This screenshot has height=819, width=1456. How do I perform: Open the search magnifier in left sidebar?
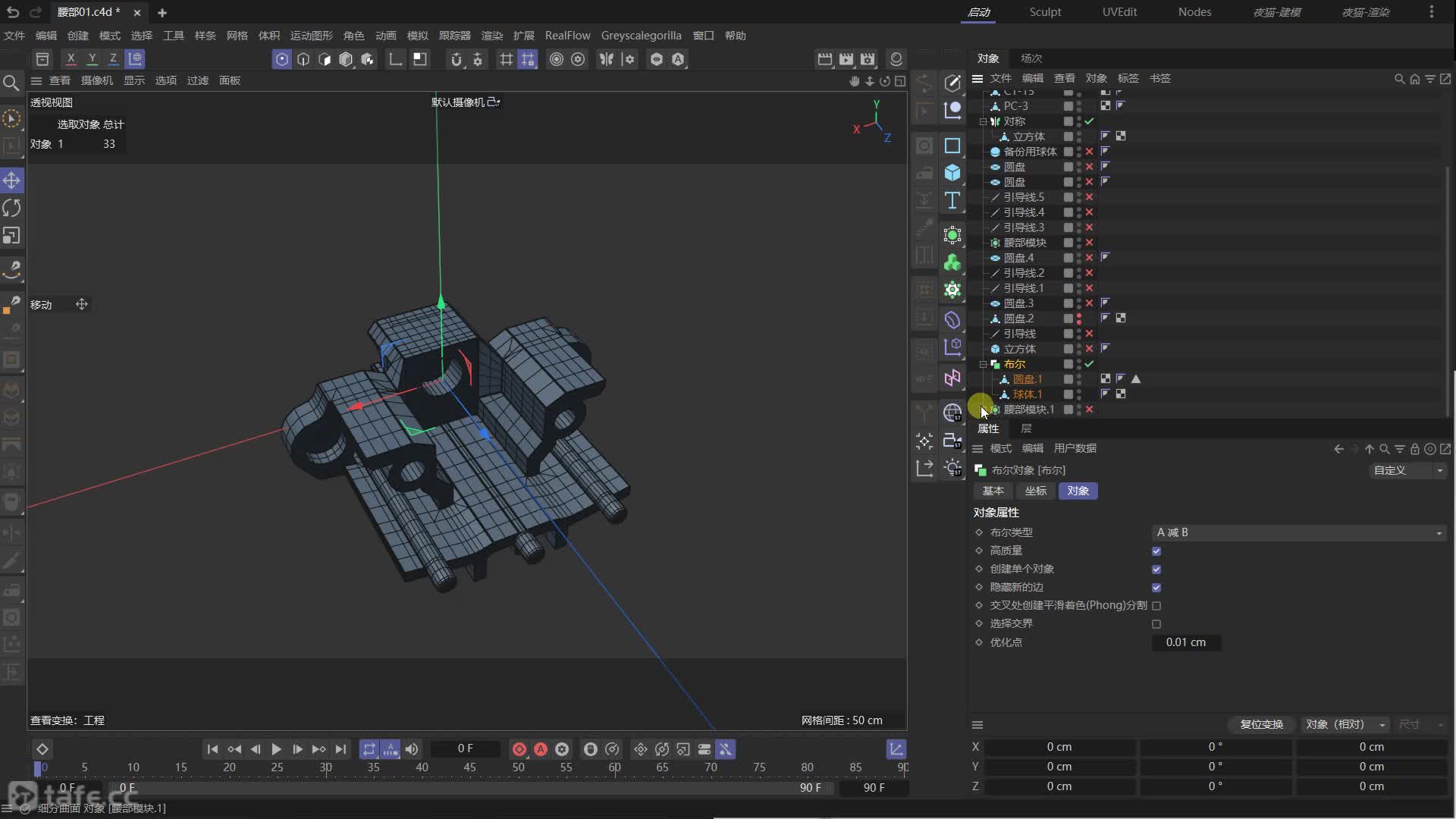[x=11, y=83]
